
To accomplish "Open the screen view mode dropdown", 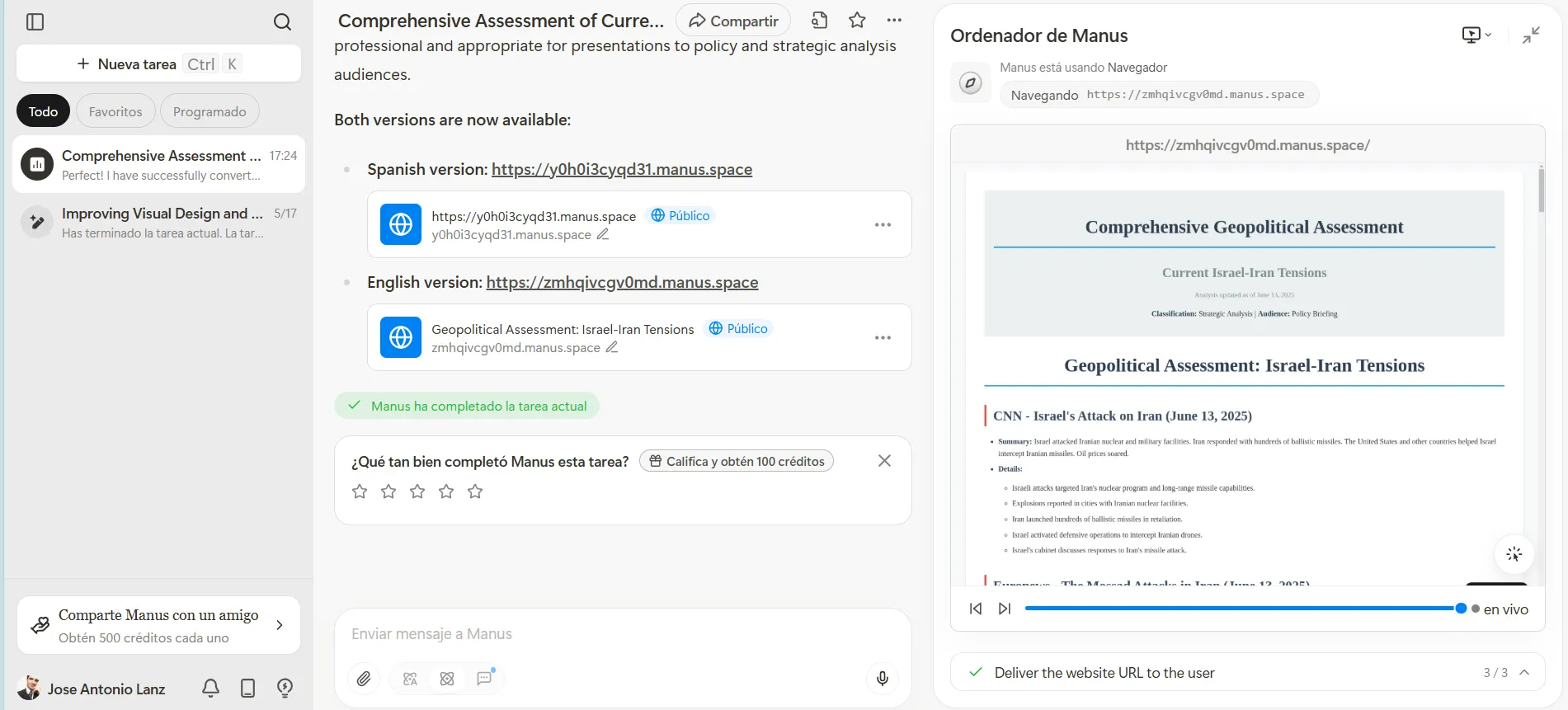I will (x=1476, y=35).
